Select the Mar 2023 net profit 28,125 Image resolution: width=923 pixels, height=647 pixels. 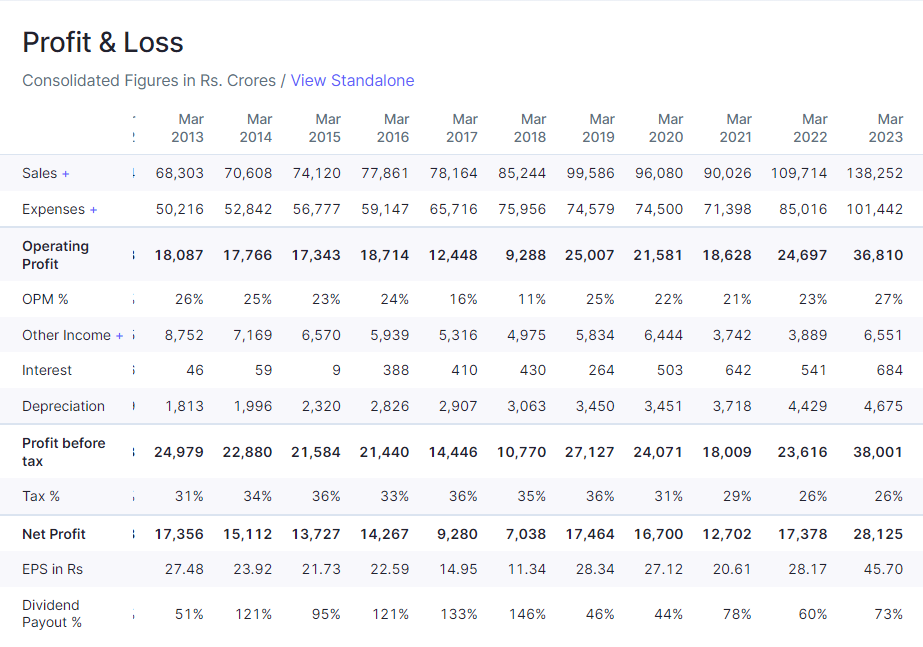click(x=878, y=534)
